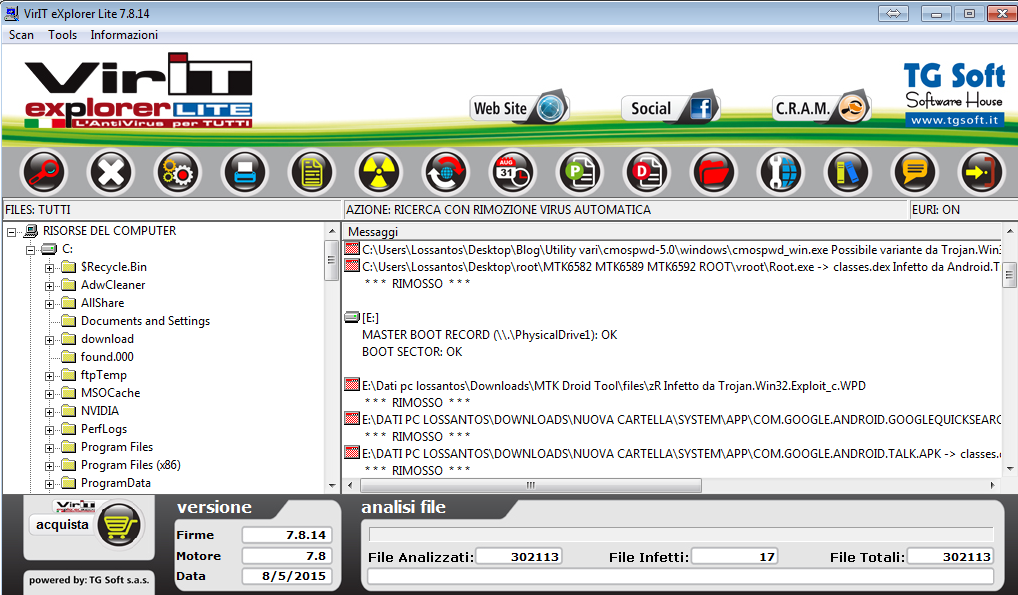Select the Root.exe infected message line
The image size is (1018, 595).
673,266
